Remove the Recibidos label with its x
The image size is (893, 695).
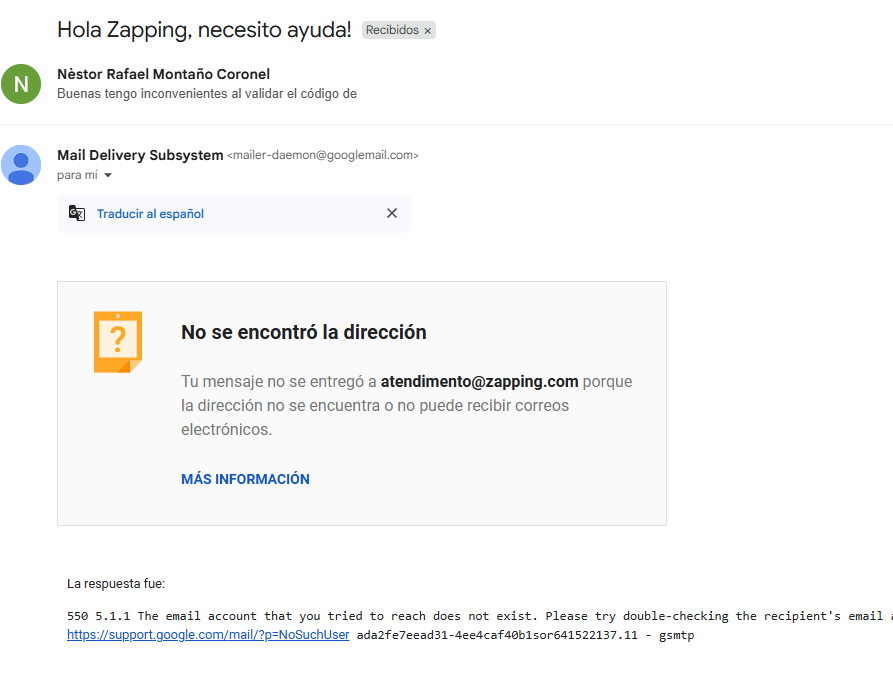[x=428, y=31]
